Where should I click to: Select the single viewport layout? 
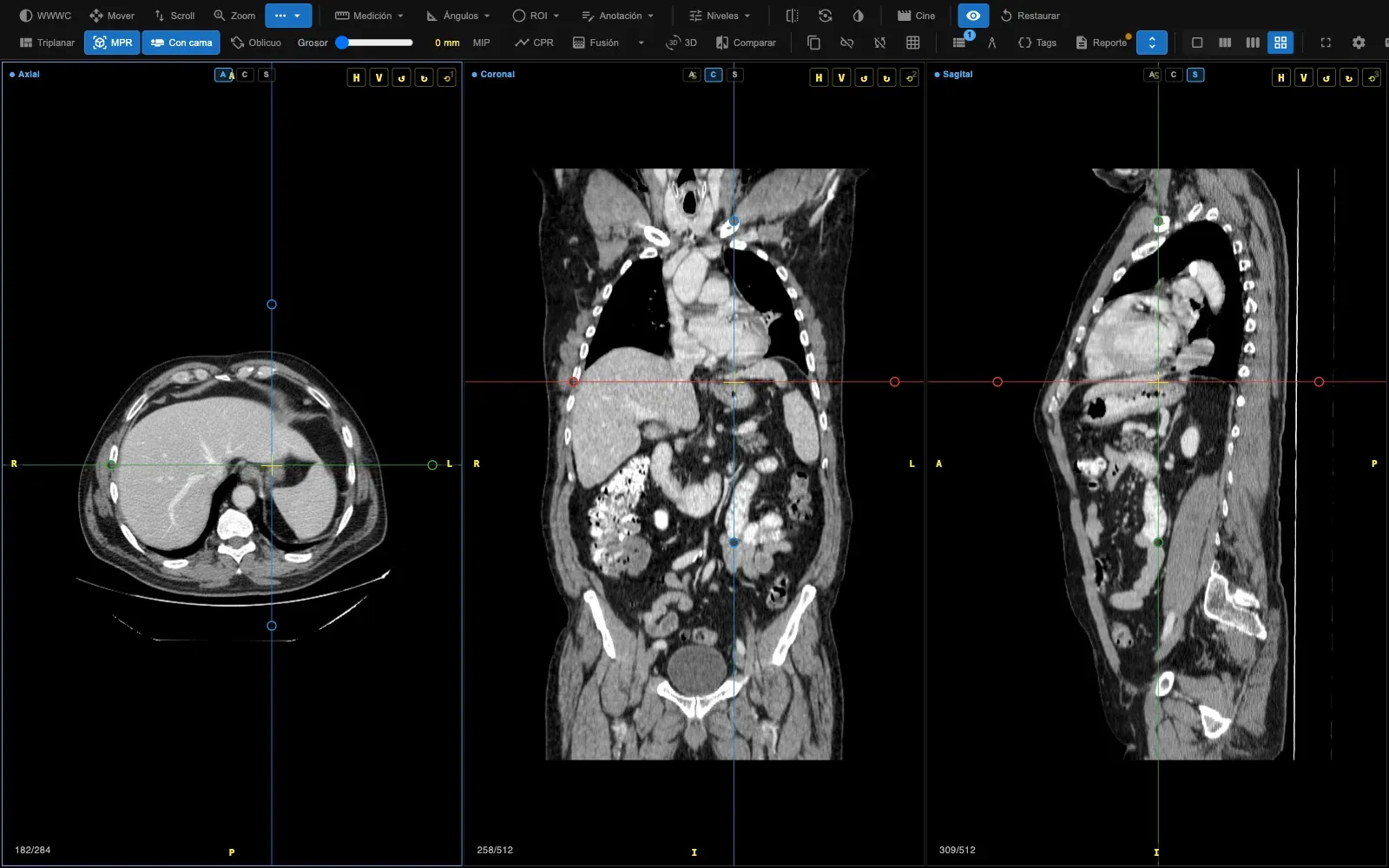tap(1197, 43)
